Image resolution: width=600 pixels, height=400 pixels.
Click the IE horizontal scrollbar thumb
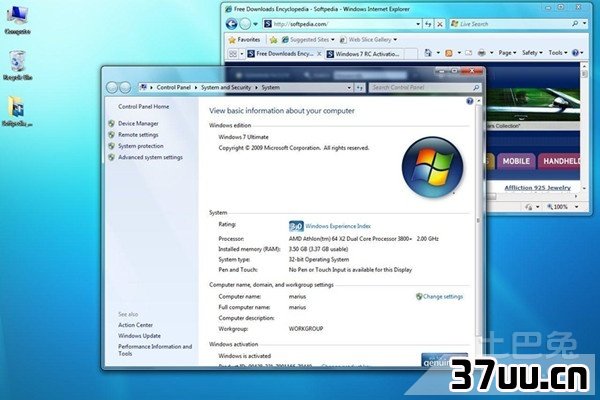pyautogui.click(x=491, y=196)
